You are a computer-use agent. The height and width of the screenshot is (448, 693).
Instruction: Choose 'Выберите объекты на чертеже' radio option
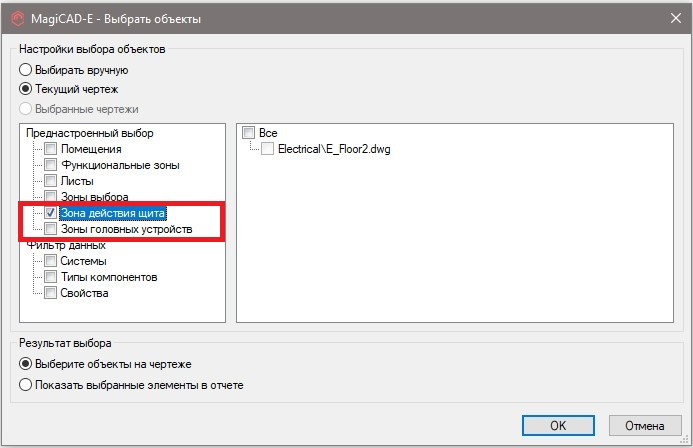pyautogui.click(x=26, y=363)
